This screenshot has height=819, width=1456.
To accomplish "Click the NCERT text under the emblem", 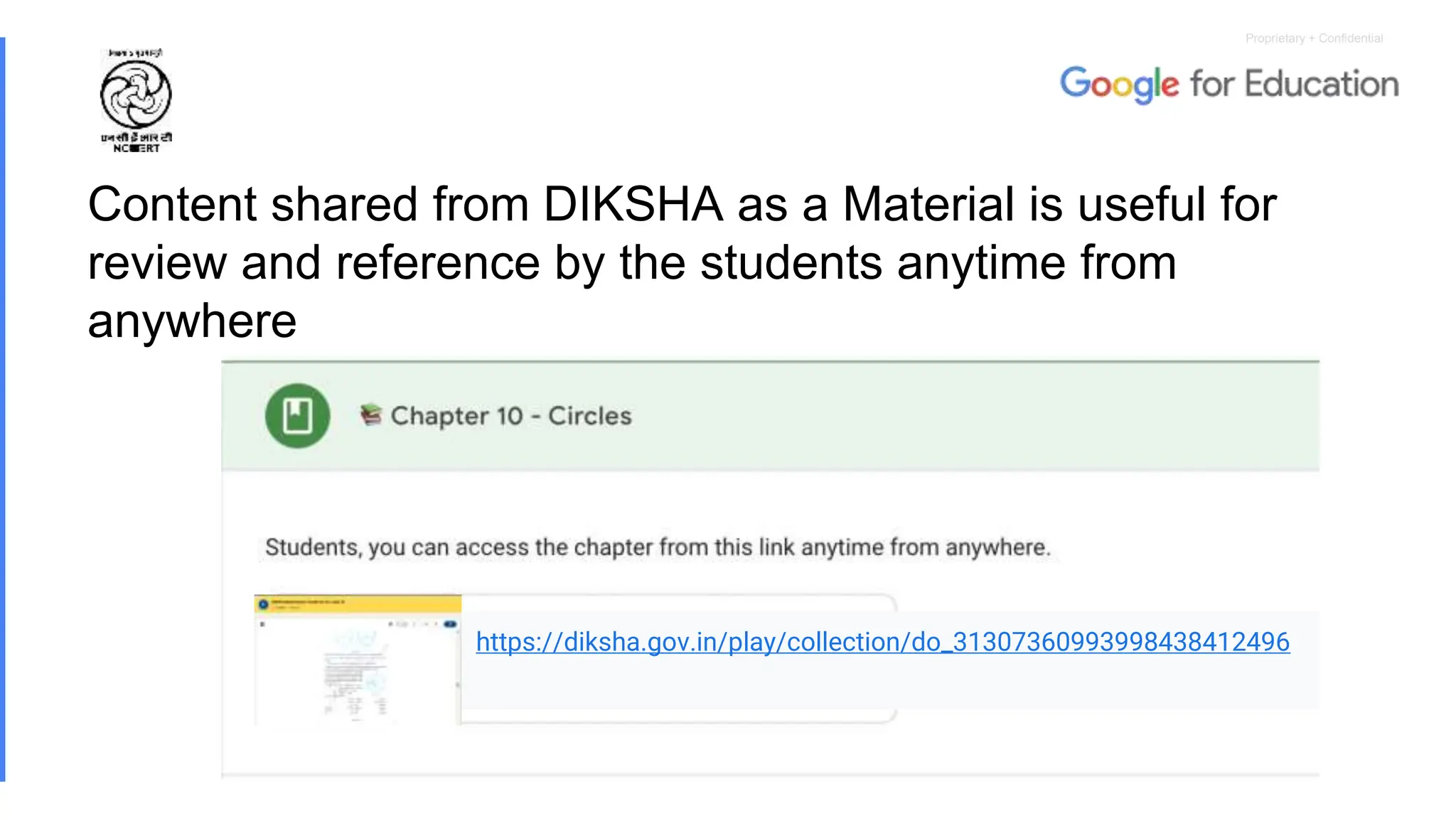I will (136, 149).
